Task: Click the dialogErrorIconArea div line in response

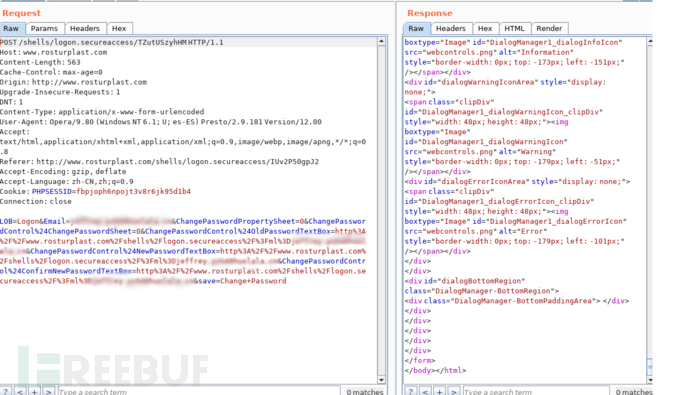Action: pos(518,182)
